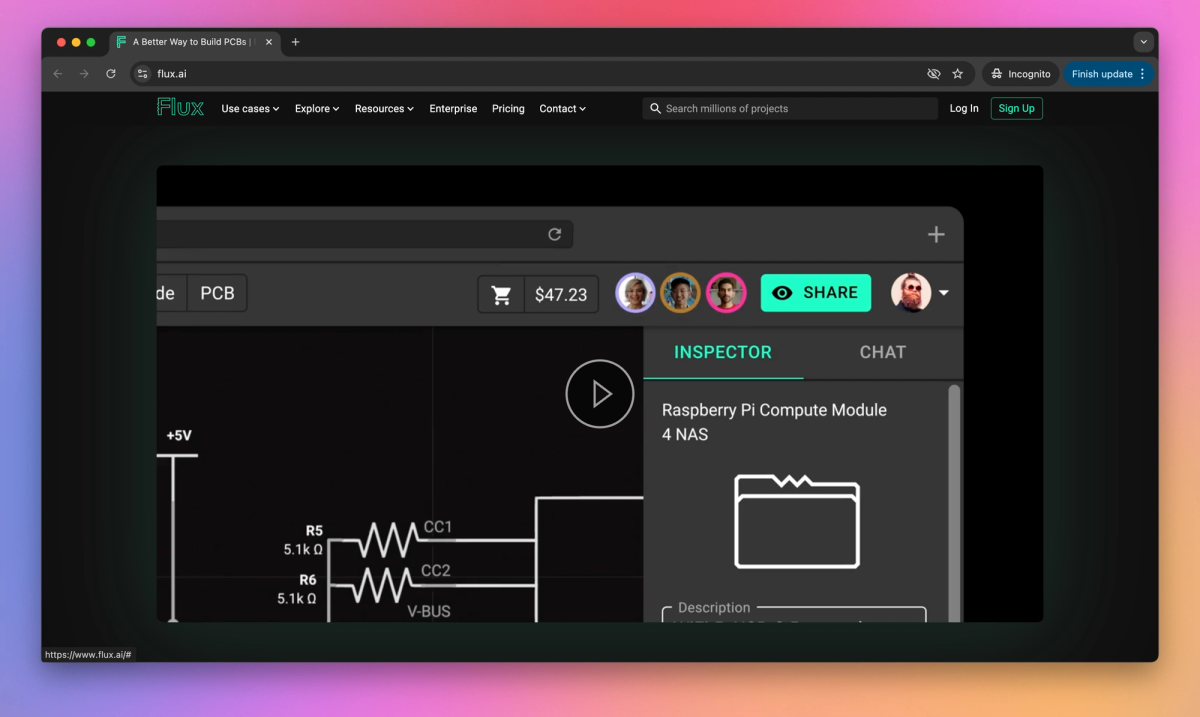Click the Log In link
The width and height of the screenshot is (1200, 717).
tap(964, 108)
